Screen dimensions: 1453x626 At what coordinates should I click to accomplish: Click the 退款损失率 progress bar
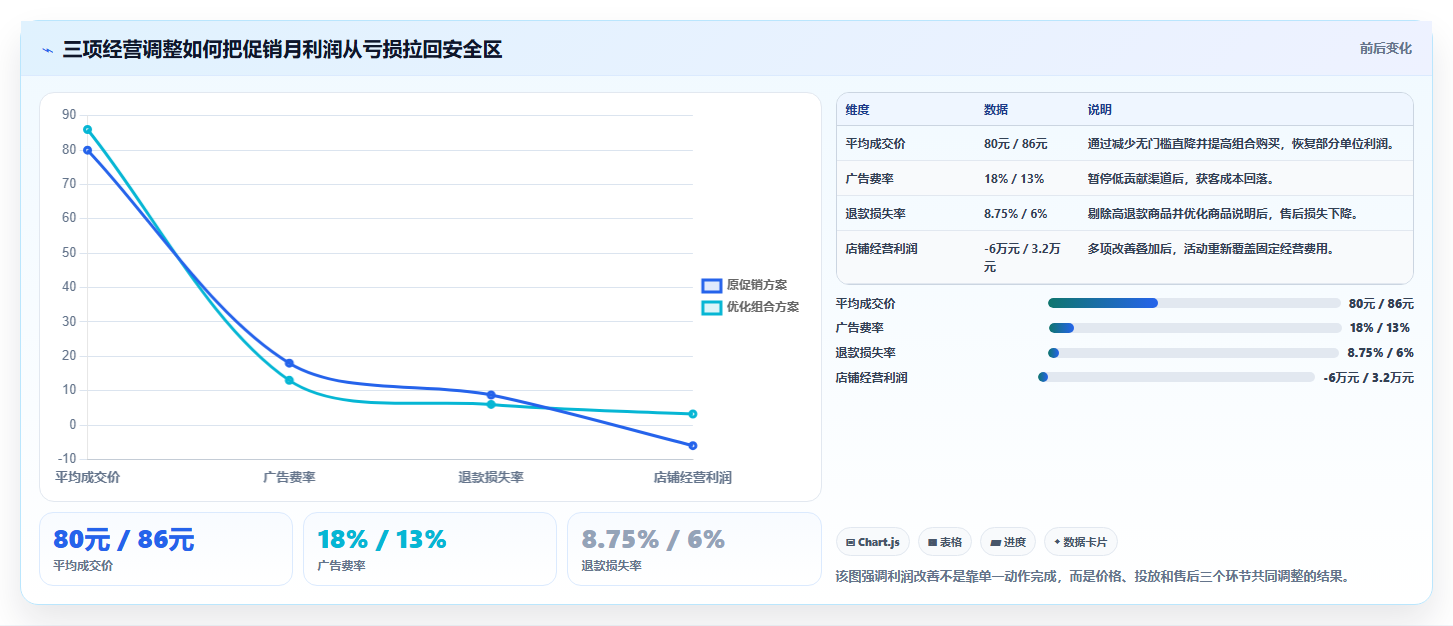point(1193,353)
